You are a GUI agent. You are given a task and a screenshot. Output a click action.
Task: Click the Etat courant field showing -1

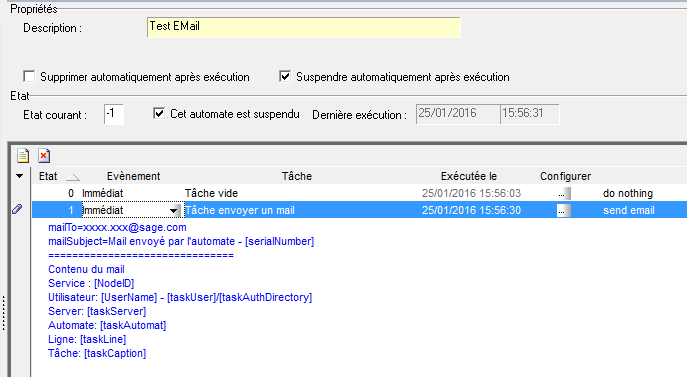[113, 114]
